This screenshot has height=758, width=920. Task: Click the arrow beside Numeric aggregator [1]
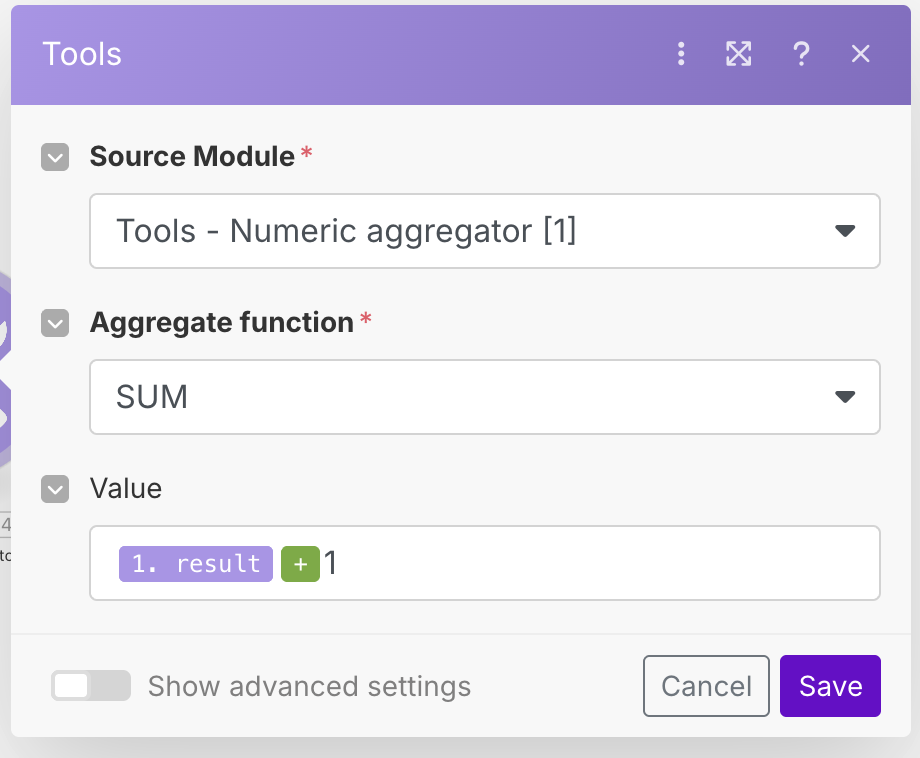click(845, 231)
